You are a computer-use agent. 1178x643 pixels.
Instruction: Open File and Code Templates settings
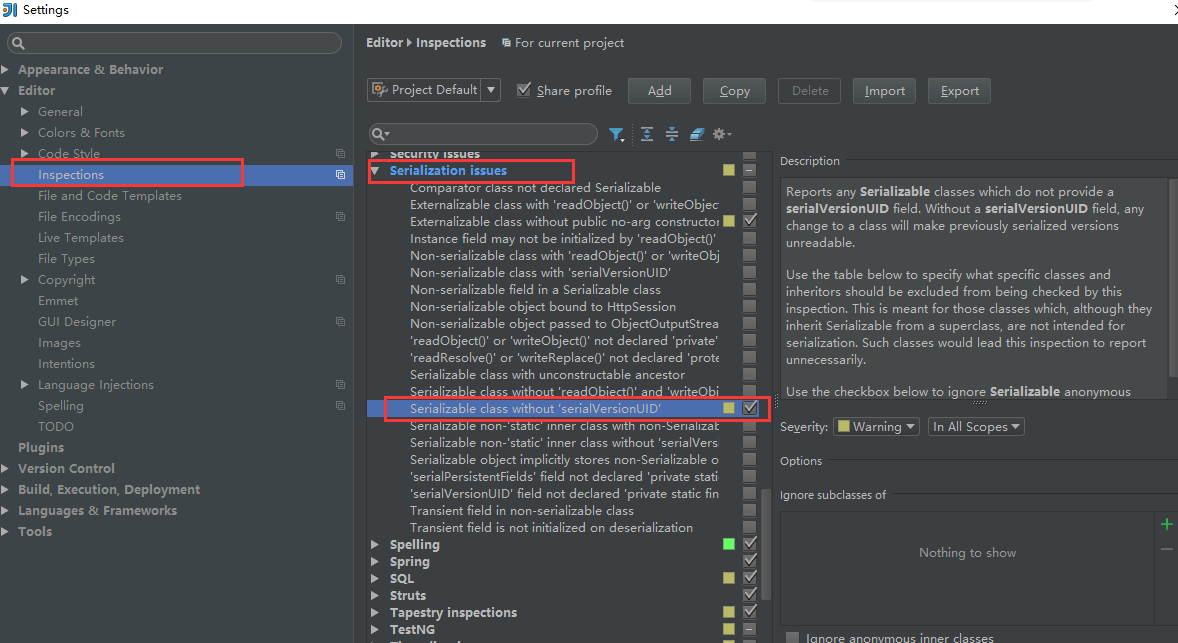tap(110, 195)
